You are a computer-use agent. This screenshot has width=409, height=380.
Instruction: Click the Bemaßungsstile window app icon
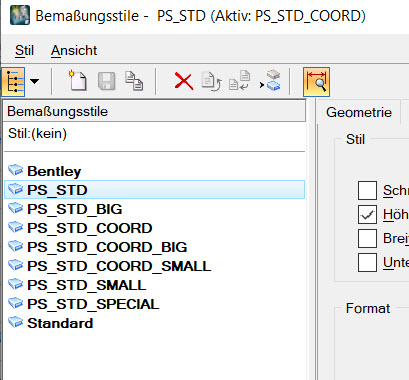20,15
